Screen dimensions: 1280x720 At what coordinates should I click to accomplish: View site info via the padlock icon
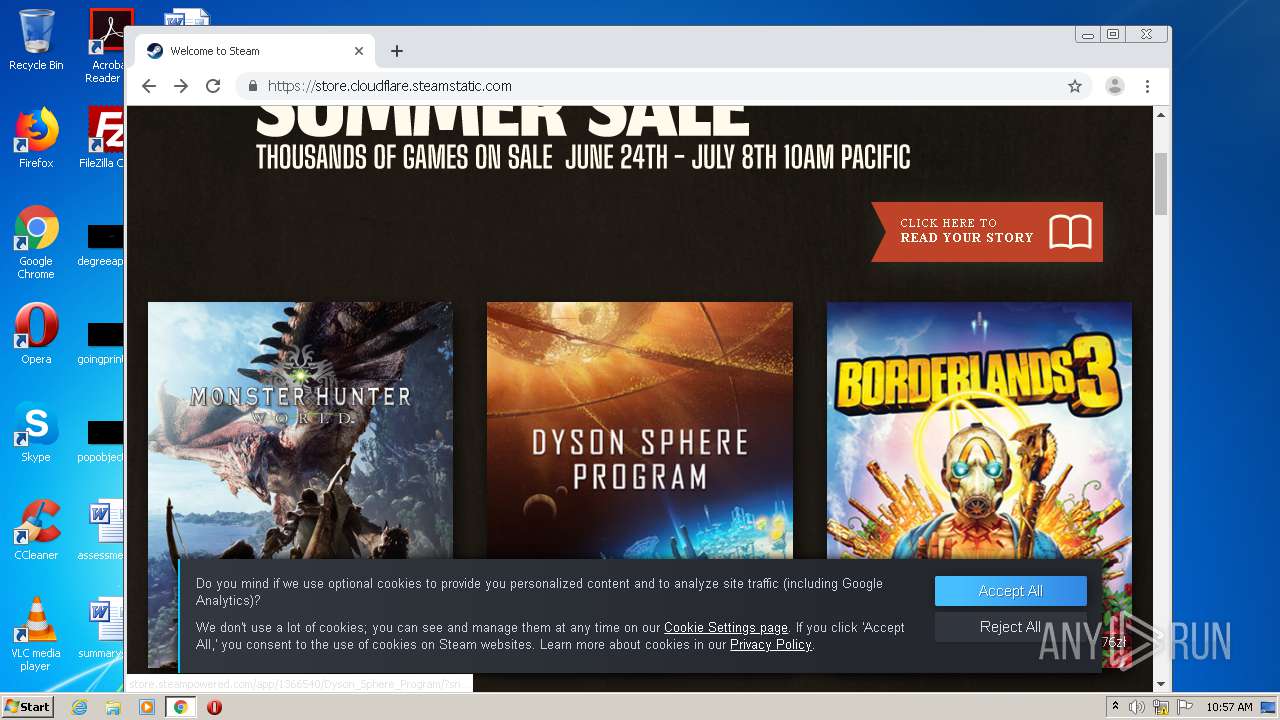tap(253, 86)
